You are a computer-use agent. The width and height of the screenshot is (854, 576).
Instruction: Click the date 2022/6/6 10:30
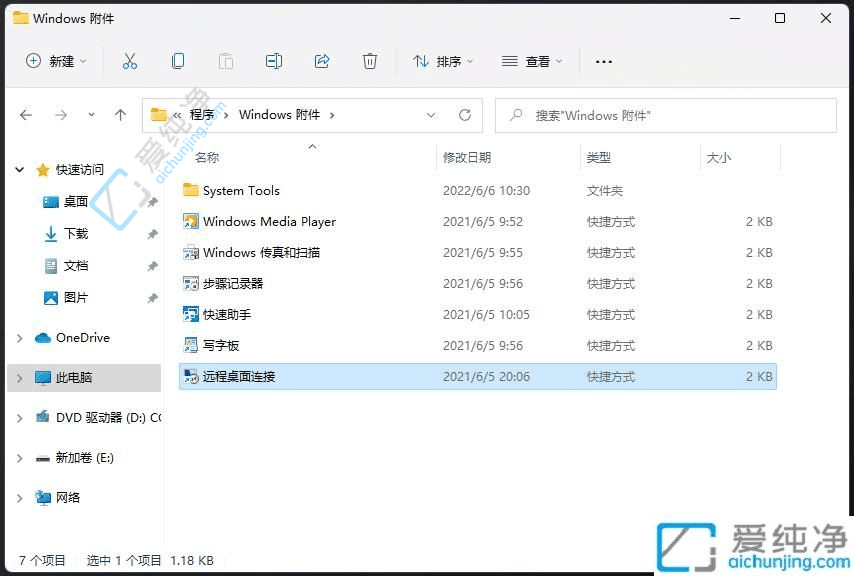coord(486,191)
